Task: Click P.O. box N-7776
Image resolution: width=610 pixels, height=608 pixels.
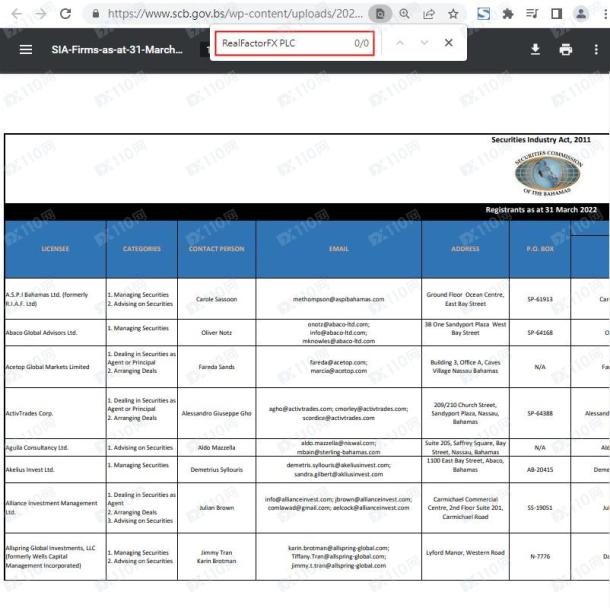Action: pyautogui.click(x=540, y=557)
